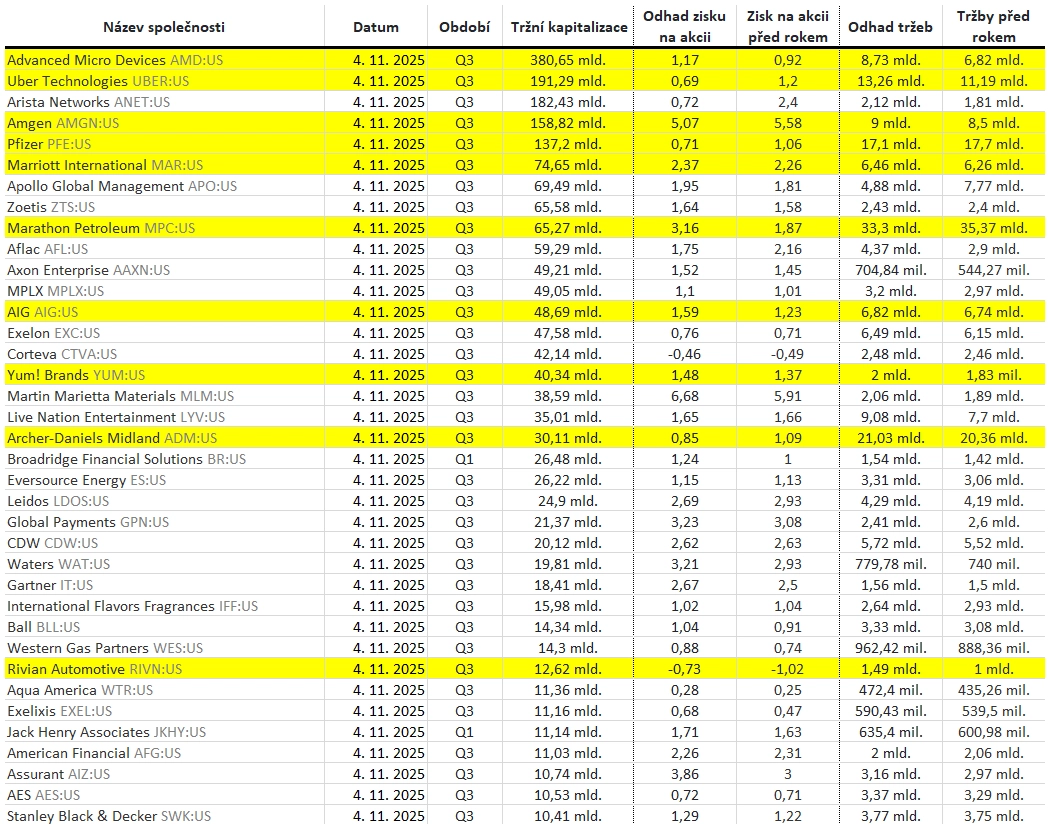This screenshot has height=829, width=1050.
Task: Click International Flavors Fragrances IFF:US cell
Action: click(x=133, y=606)
